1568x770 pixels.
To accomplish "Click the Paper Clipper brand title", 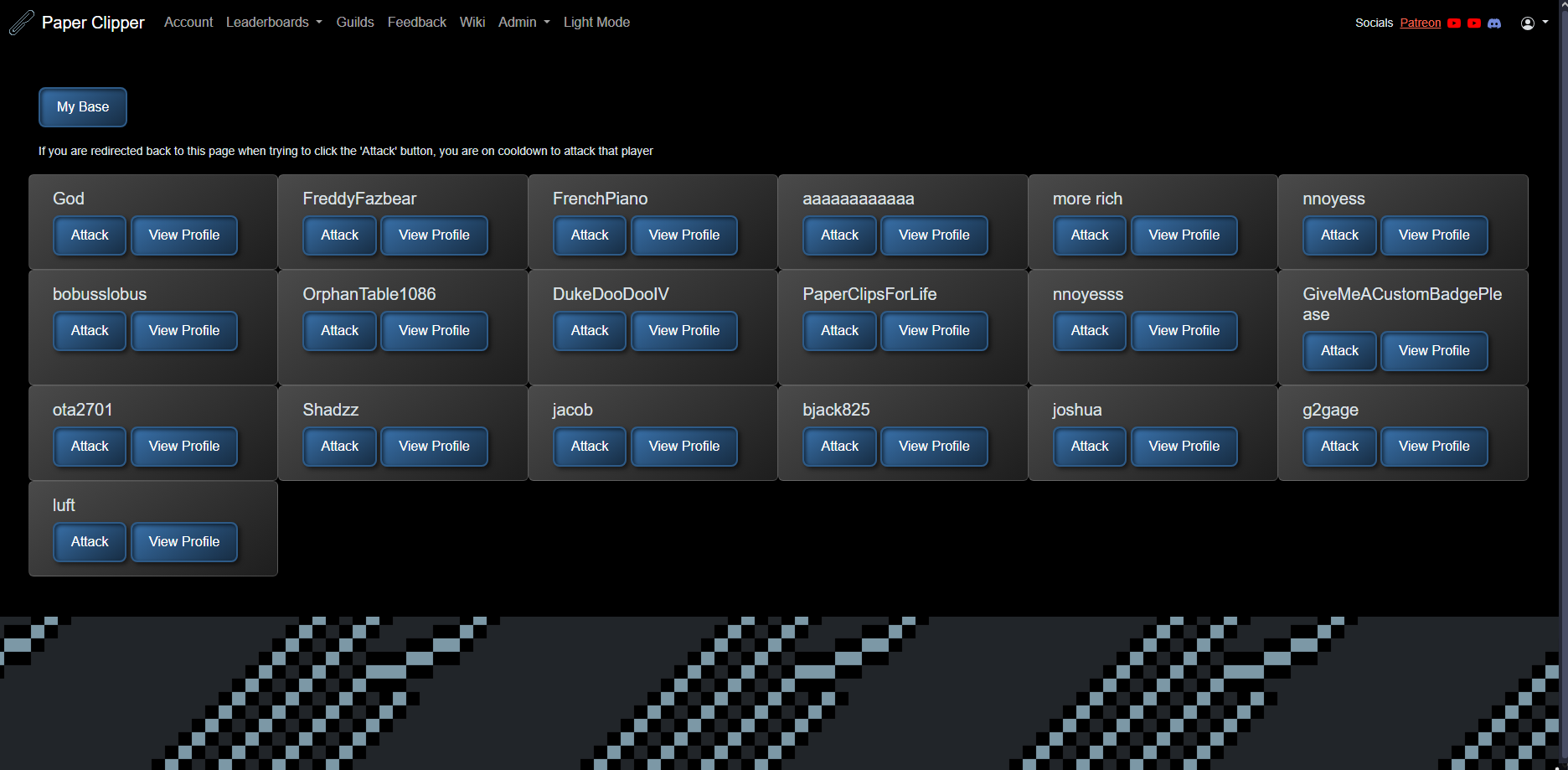I will click(x=93, y=23).
